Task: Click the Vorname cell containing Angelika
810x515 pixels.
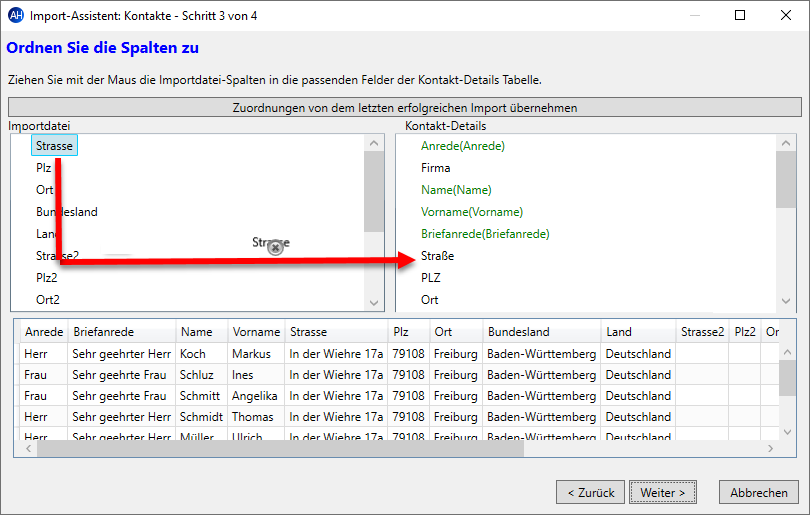Action: coord(254,396)
